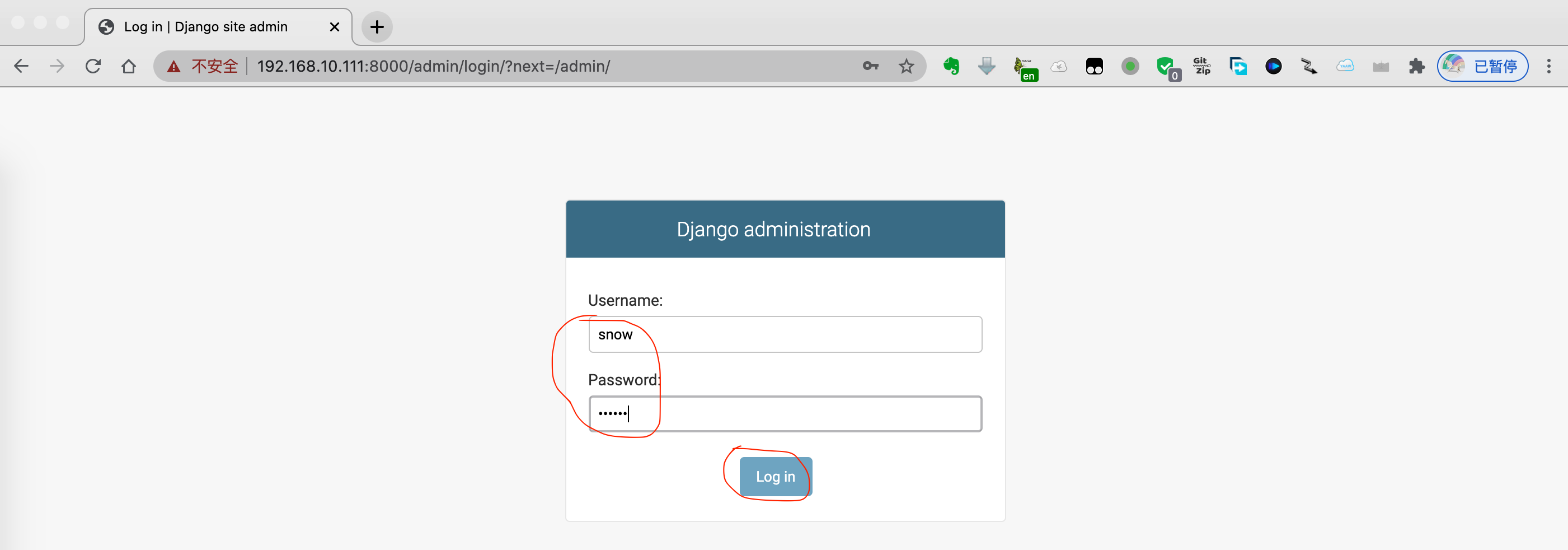This screenshot has width=1568, height=550.
Task: Open the GitZip extension
Action: pyautogui.click(x=1201, y=66)
